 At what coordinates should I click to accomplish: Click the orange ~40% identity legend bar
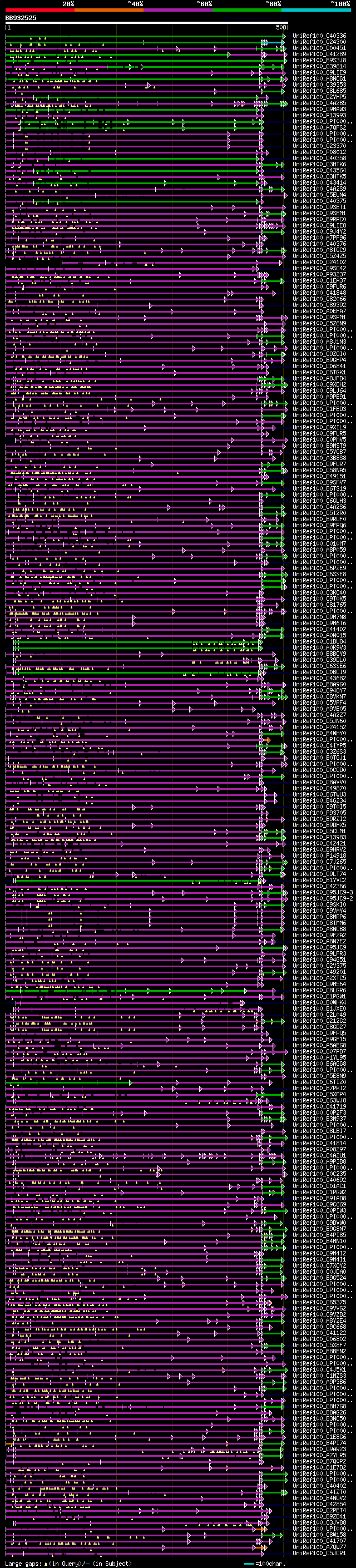click(x=110, y=10)
